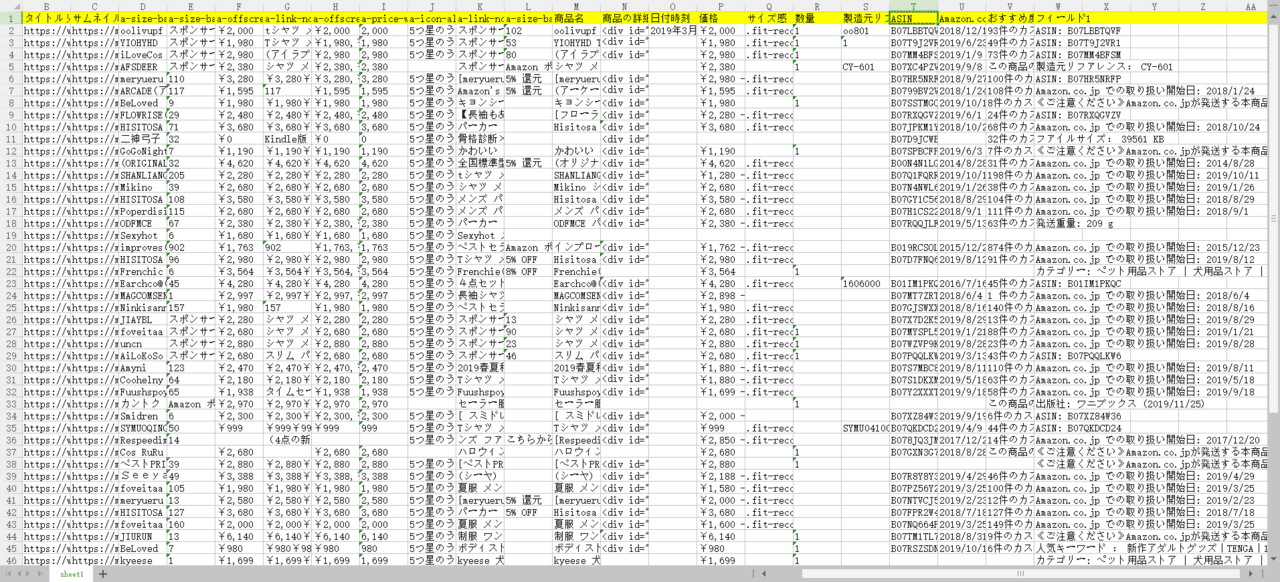Image resolution: width=1280 pixels, height=582 pixels.
Task: Click the ¥4,620 cell in column P
Action: tap(723, 162)
